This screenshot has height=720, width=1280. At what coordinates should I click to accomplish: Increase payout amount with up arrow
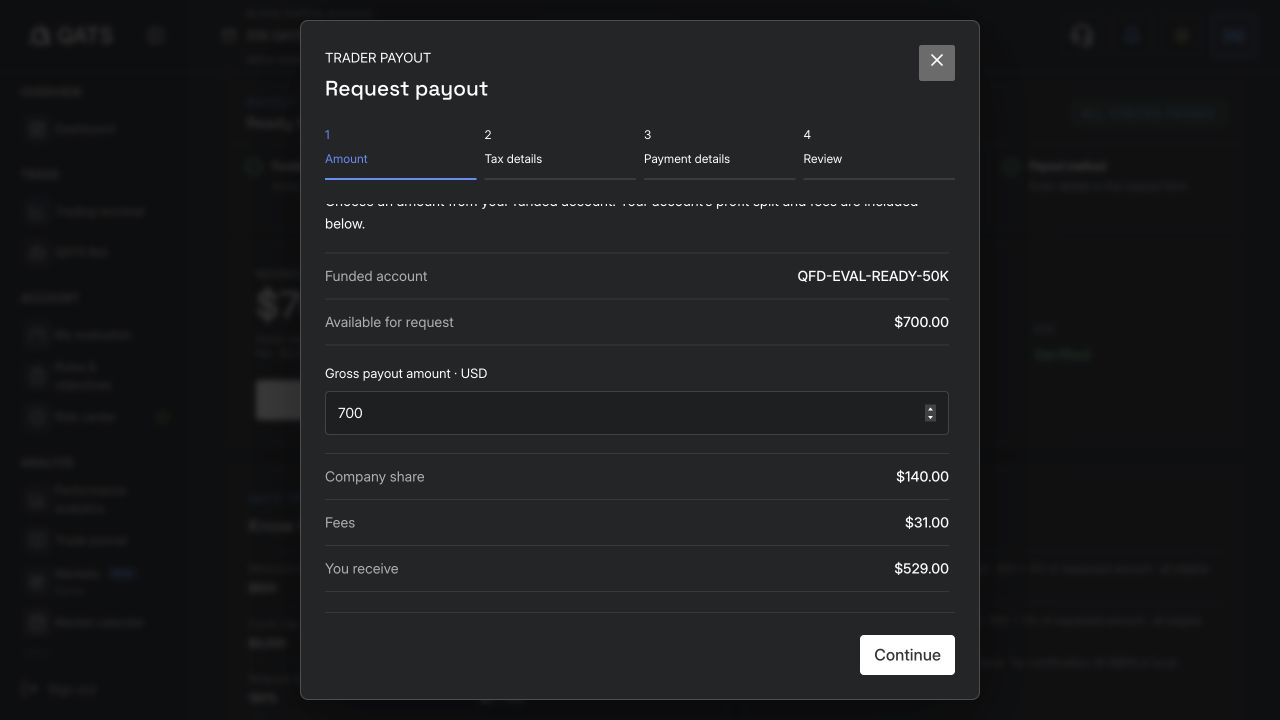(x=930, y=409)
